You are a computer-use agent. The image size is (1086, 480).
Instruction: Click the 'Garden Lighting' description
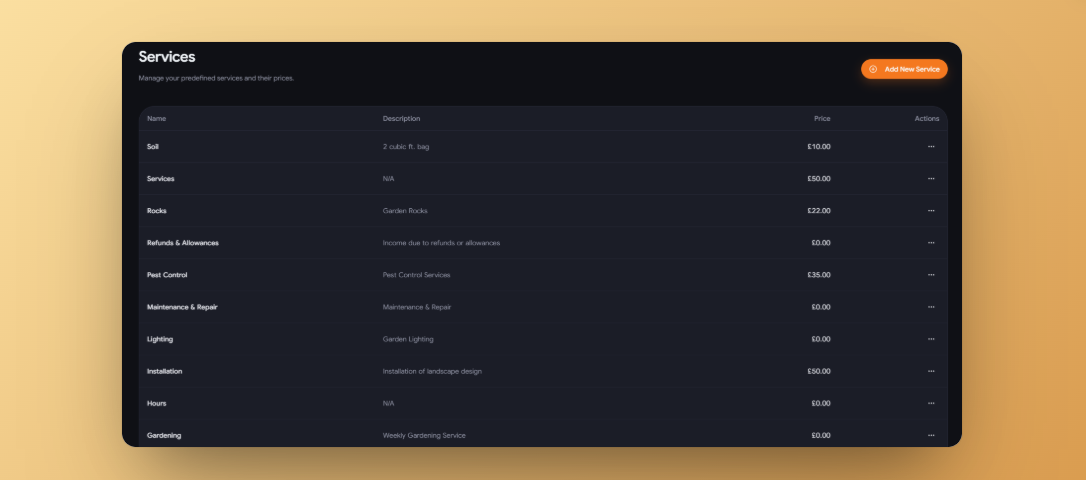[x=408, y=339]
